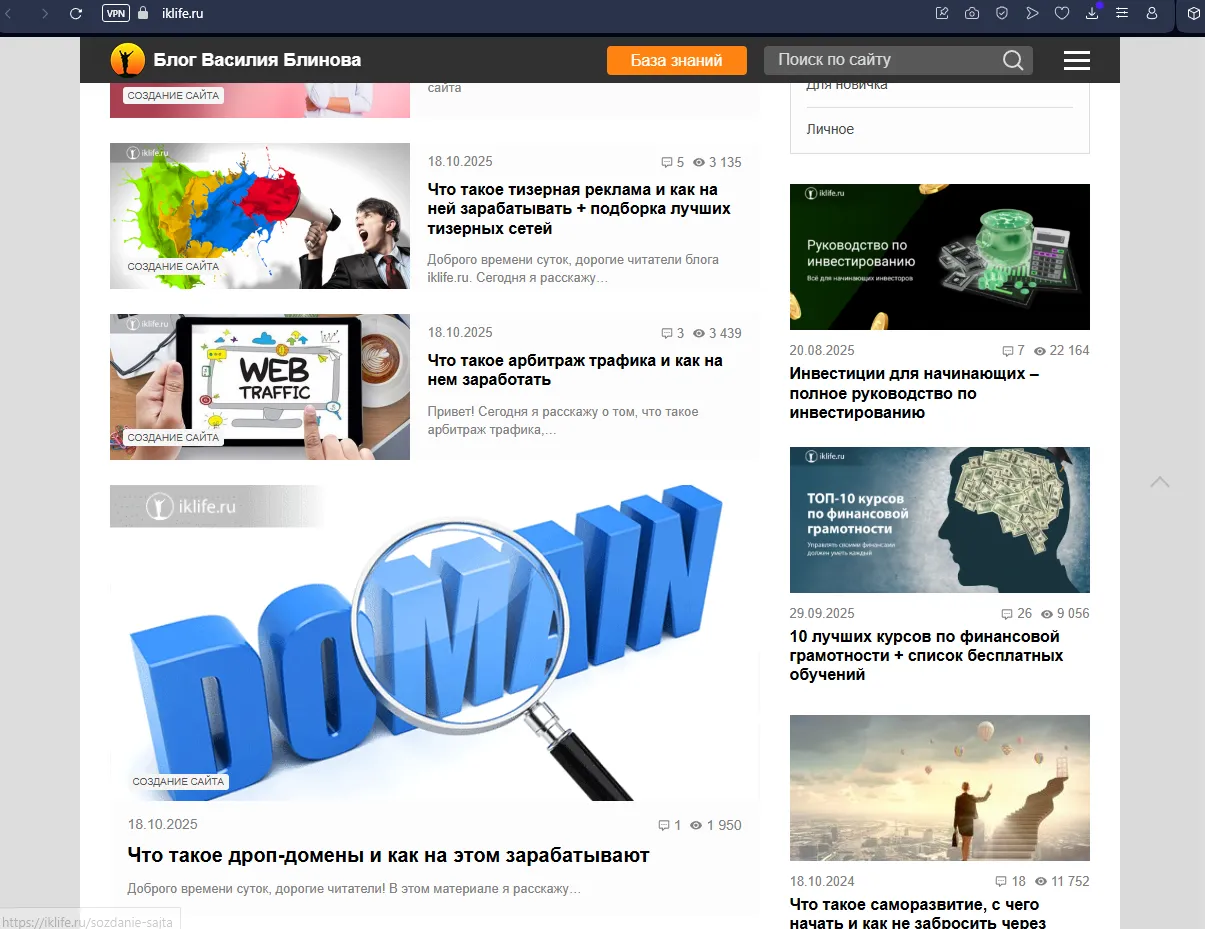Reload the page with the refresh icon

[x=76, y=13]
